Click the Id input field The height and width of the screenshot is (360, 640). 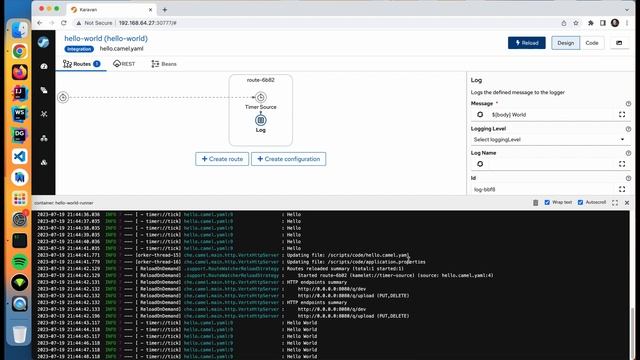pyautogui.click(x=543, y=189)
